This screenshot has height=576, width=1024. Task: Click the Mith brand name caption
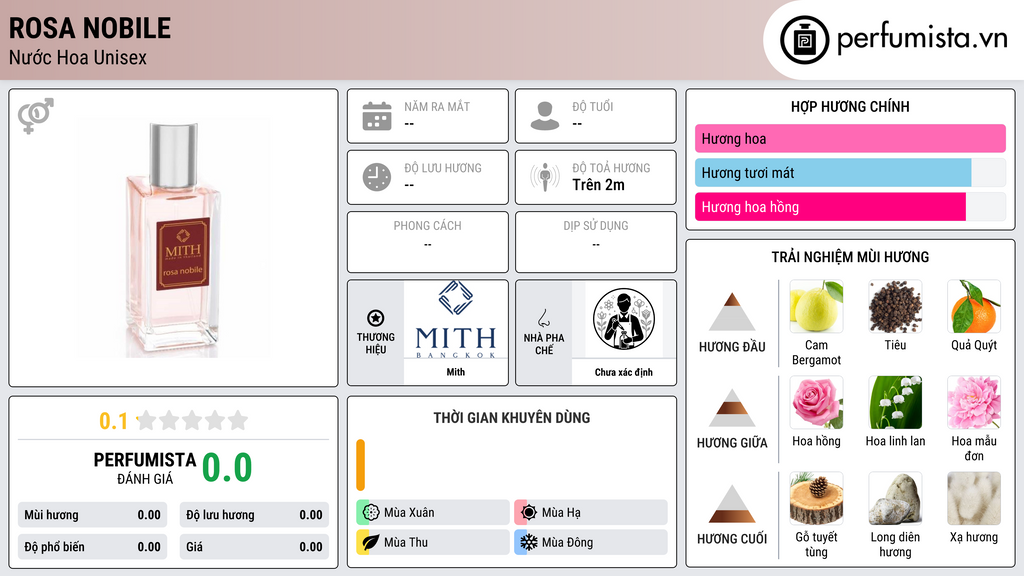[x=456, y=372]
